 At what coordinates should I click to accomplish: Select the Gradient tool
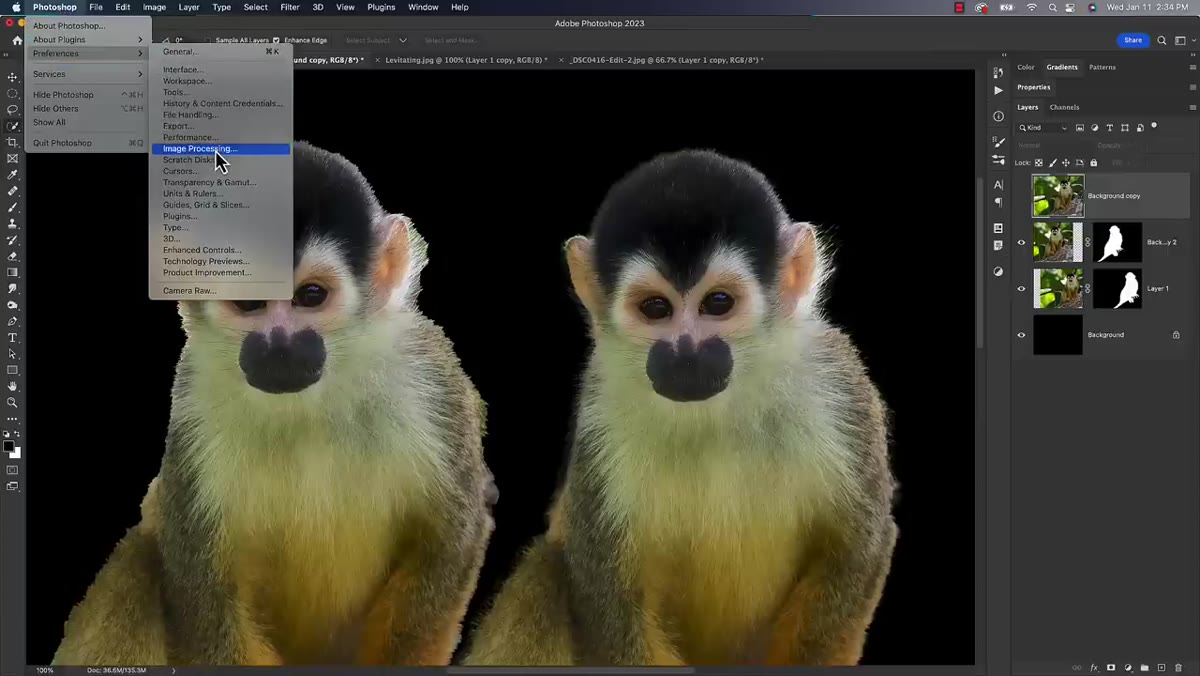point(12,272)
